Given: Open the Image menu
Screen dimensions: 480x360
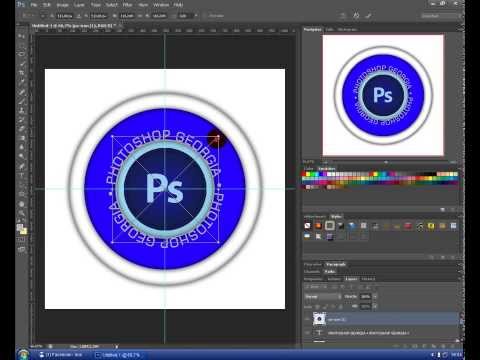Looking at the screenshot, I should (62, 5).
